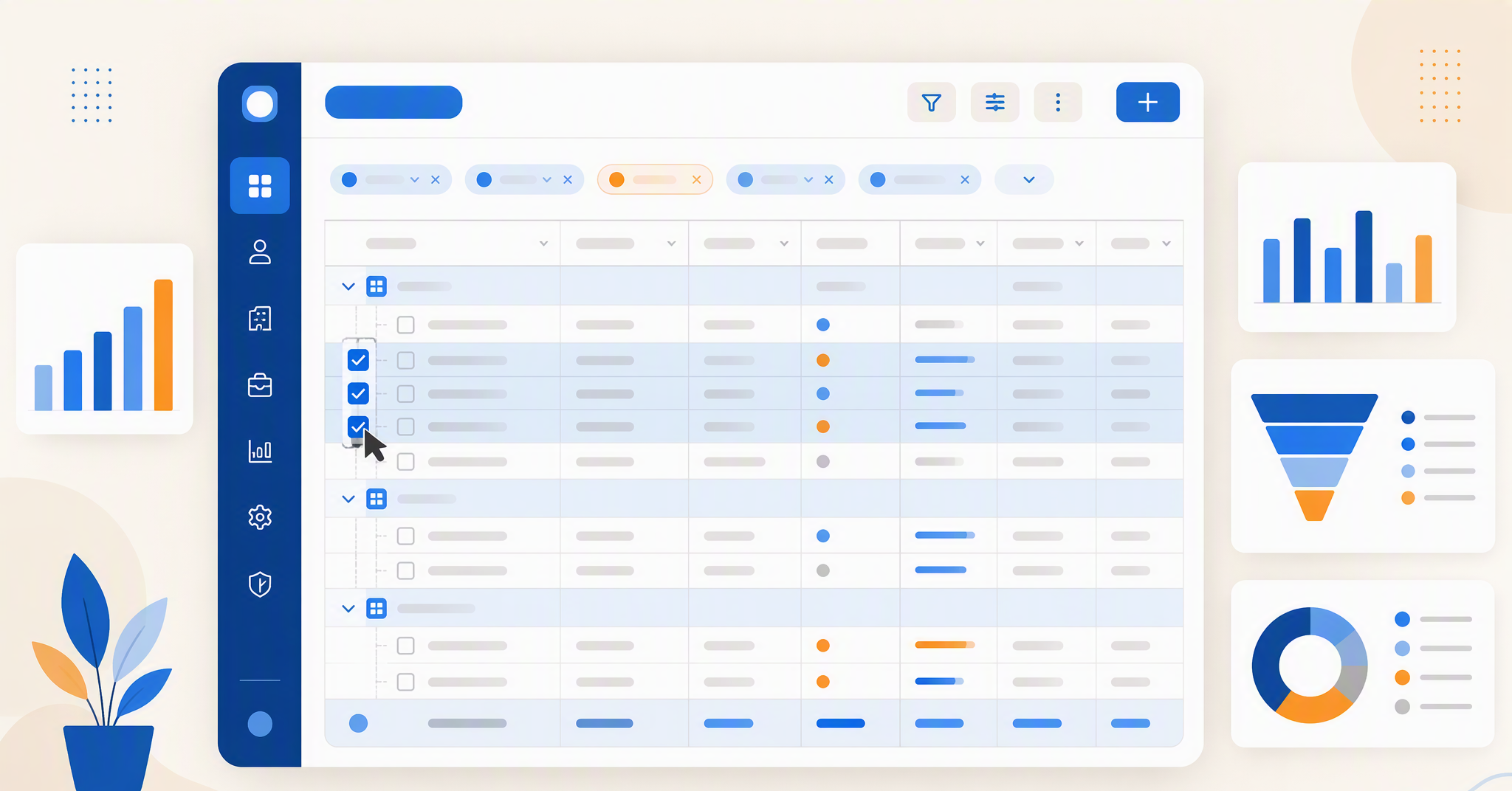Collapse the third table group with its chevron
1512x791 pixels.
point(348,609)
